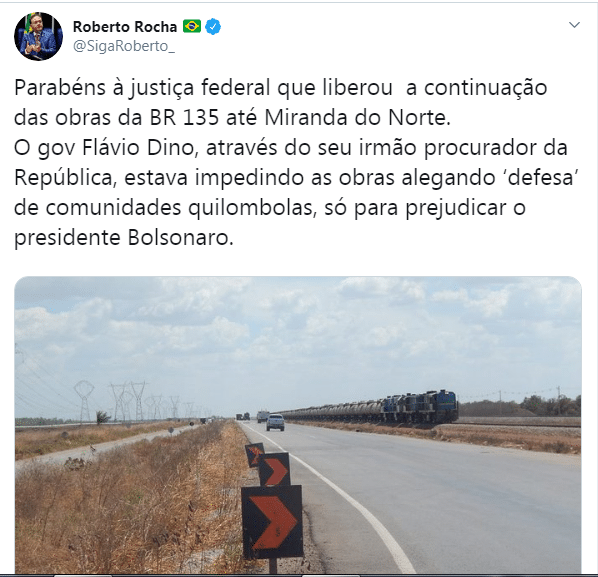The image size is (598, 577).
Task: Click the tweet text paragraph
Action: click(x=297, y=162)
